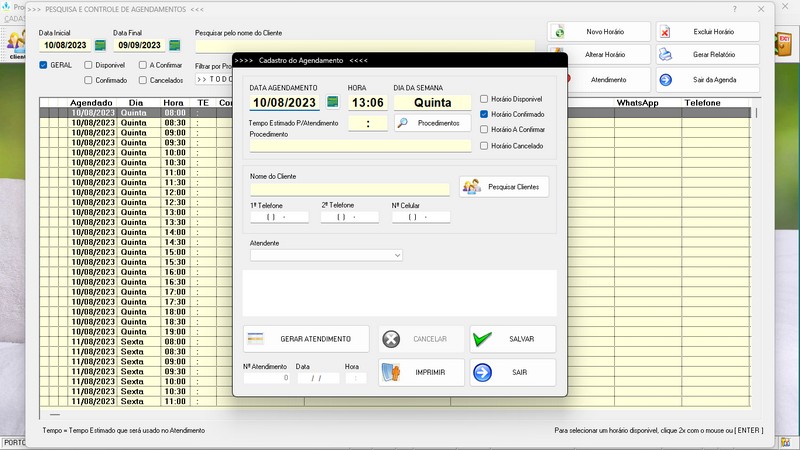Click grey X icon on Cancelar
Screen dimensions: 800x450
391,339
